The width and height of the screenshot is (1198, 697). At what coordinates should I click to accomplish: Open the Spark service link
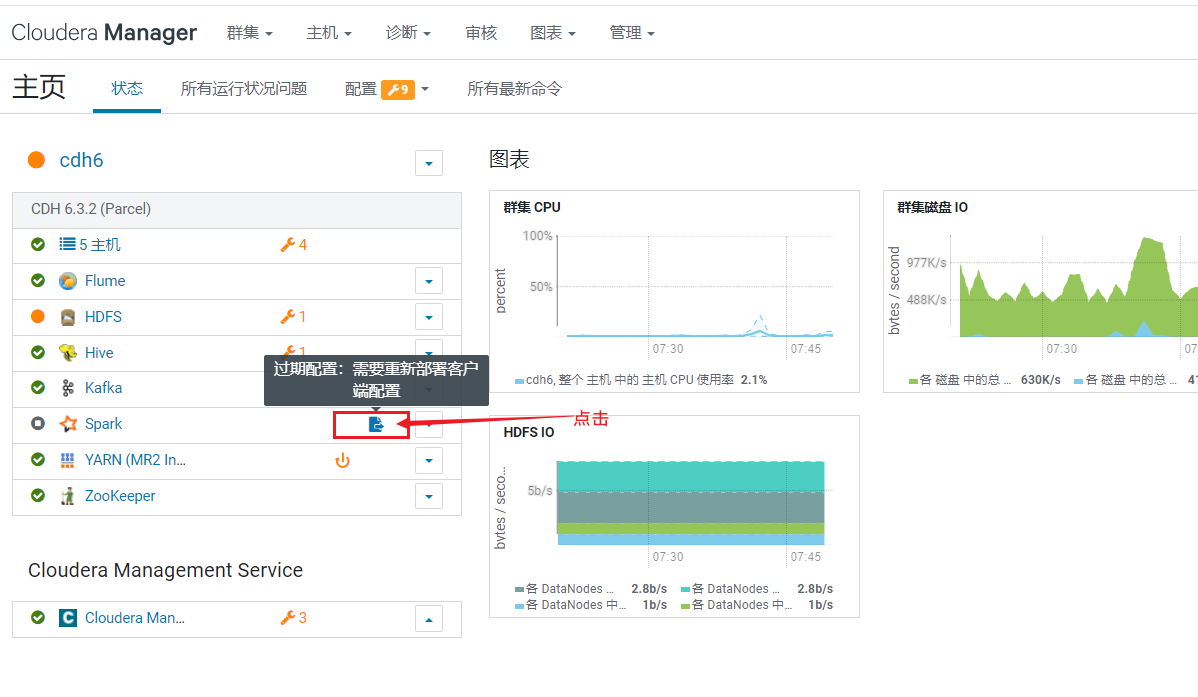(103, 424)
